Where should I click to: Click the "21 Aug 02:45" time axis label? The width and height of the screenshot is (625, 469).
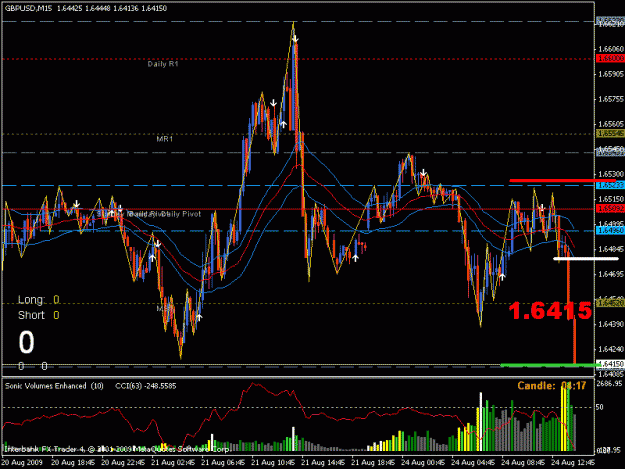[173, 463]
